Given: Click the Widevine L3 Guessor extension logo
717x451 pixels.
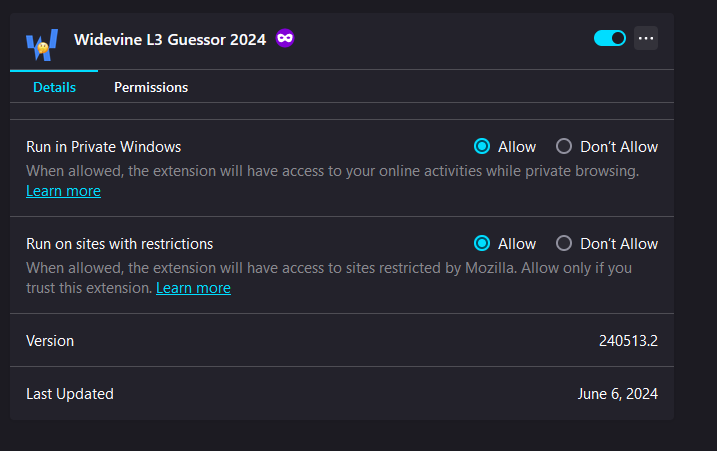Looking at the screenshot, I should click(42, 41).
